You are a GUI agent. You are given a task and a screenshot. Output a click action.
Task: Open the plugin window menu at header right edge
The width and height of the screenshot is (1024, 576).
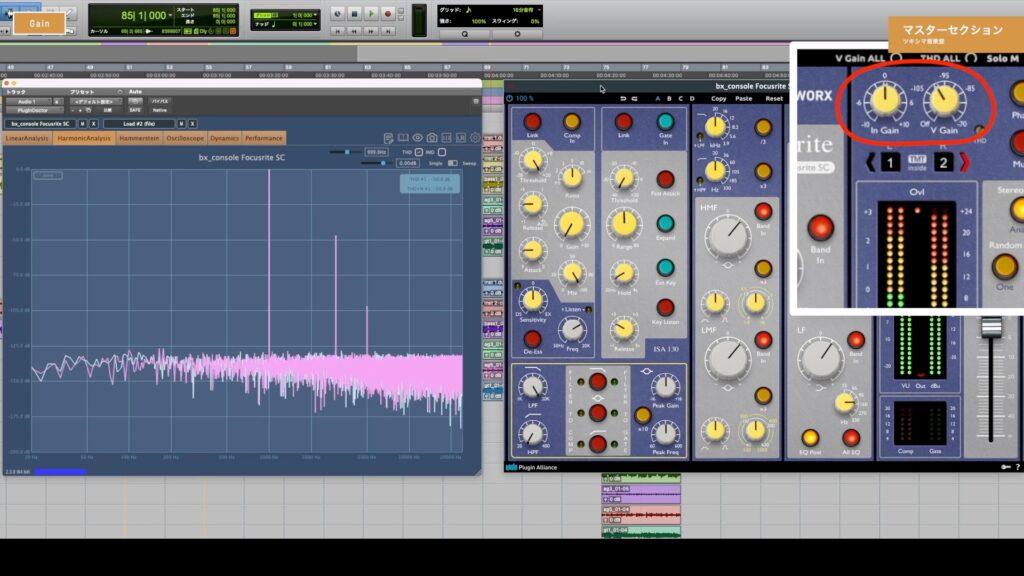476,101
